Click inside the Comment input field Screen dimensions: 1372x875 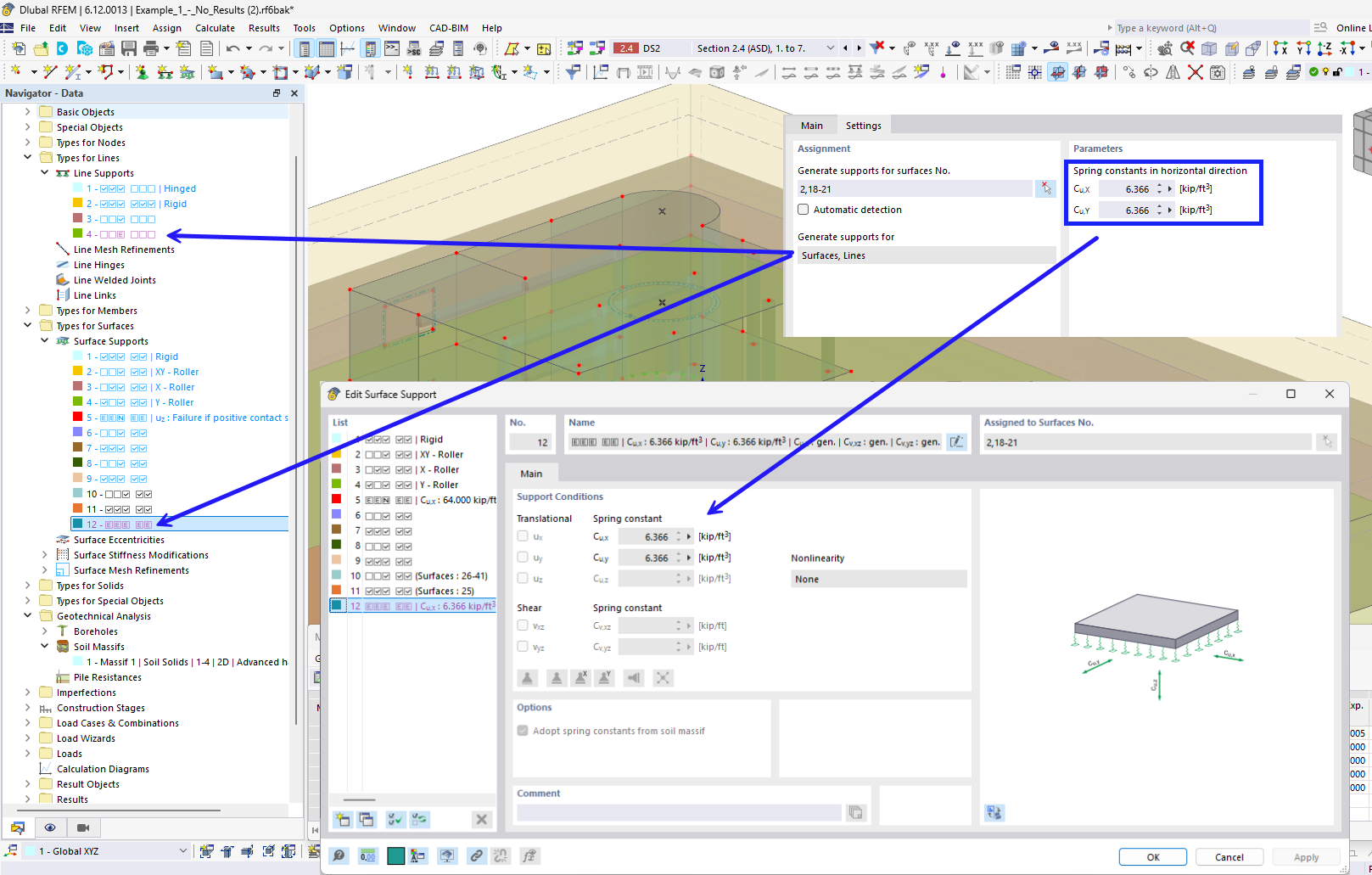(x=679, y=812)
